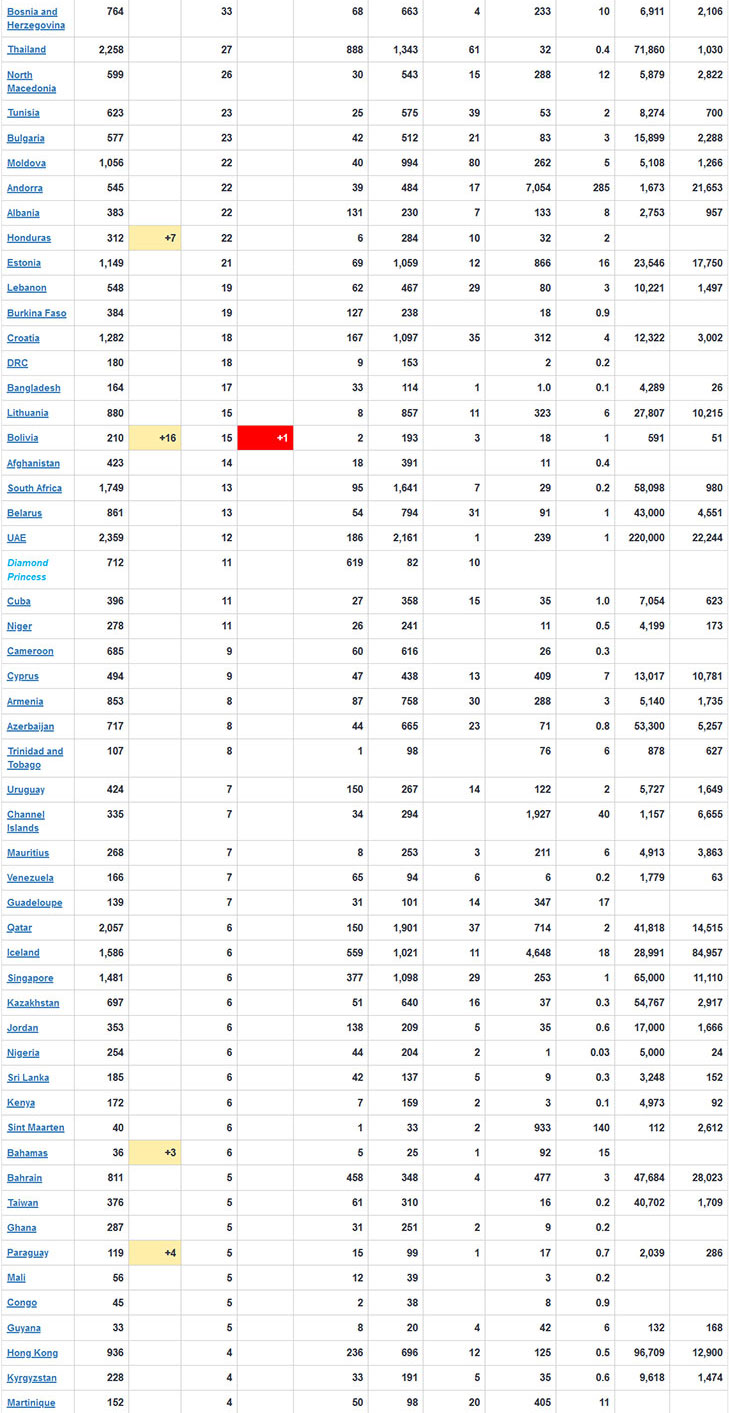Open the Burkina Faso link

pos(36,313)
